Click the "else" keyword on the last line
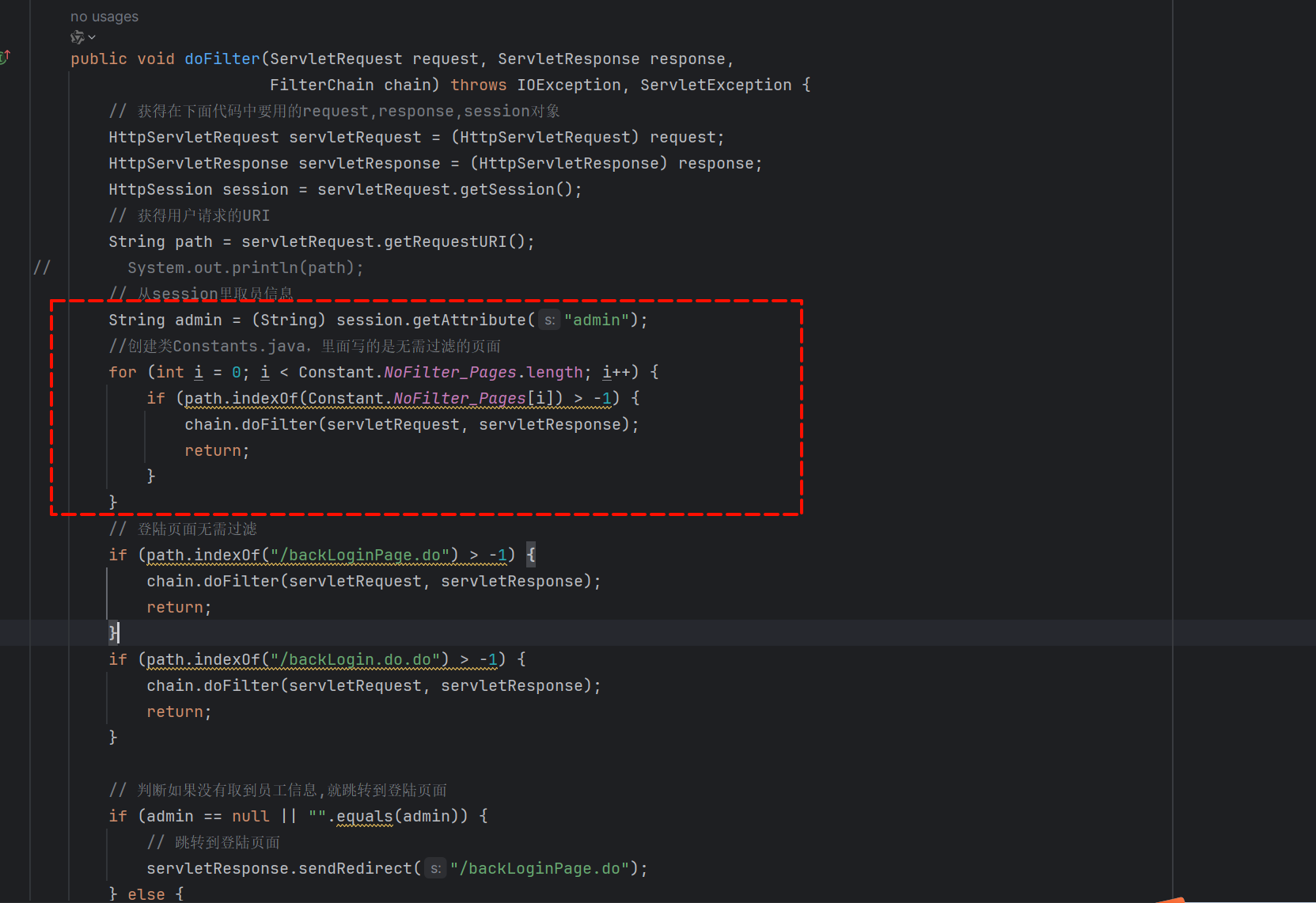The height and width of the screenshot is (903, 1316). [146, 894]
